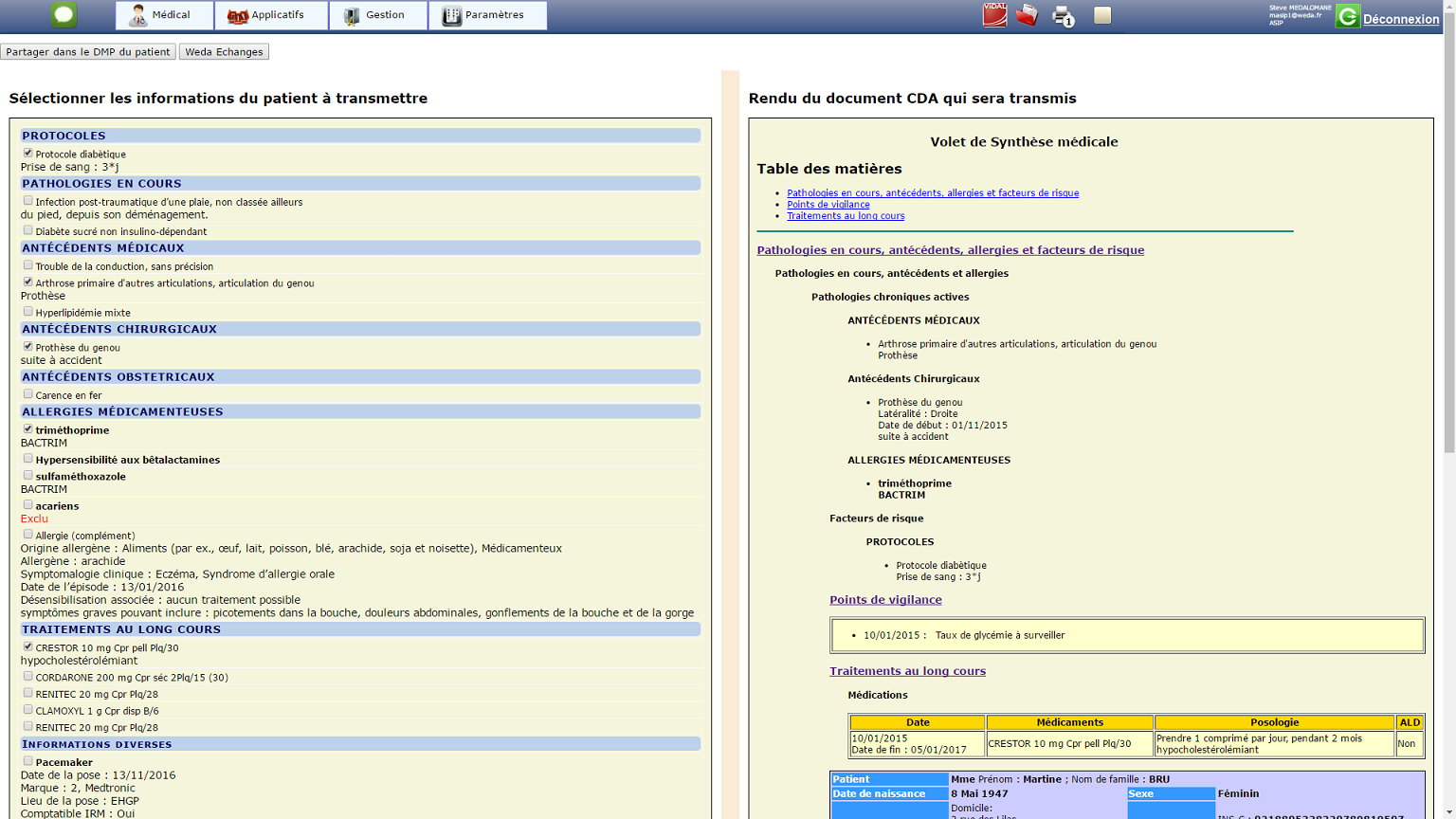Click the safe icon in Gestion

pyautogui.click(x=352, y=16)
